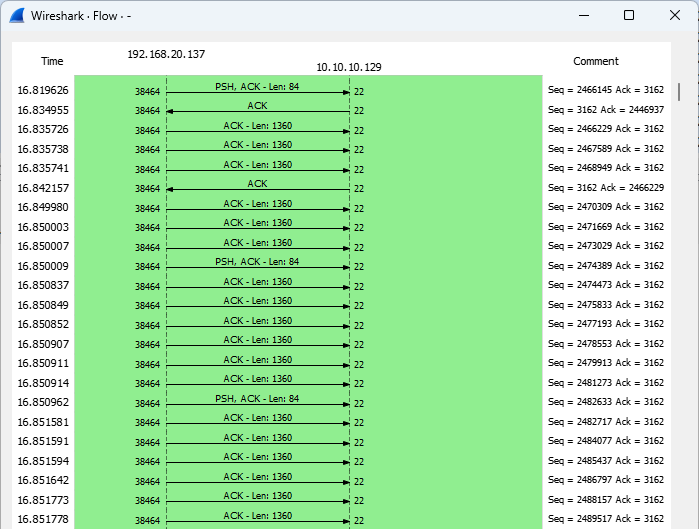The image size is (699, 529).
Task: Select flow row at time 16.850837
Action: tap(341, 285)
